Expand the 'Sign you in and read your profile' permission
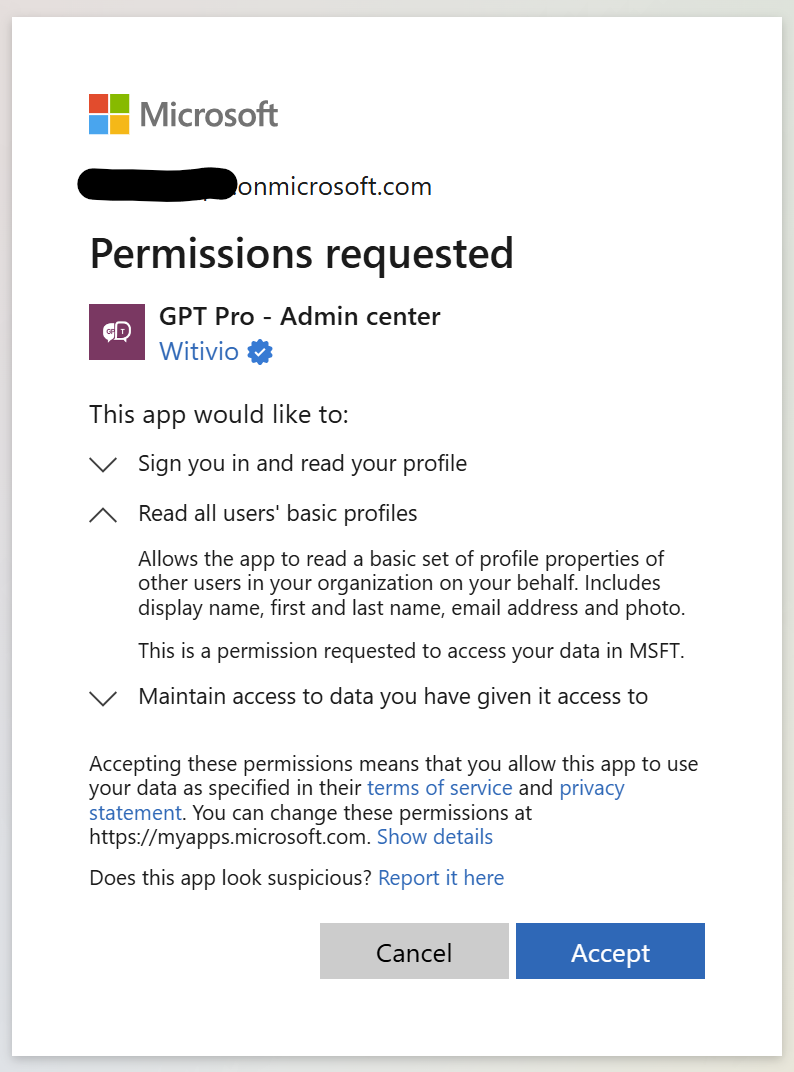The image size is (794, 1072). pyautogui.click(x=103, y=464)
